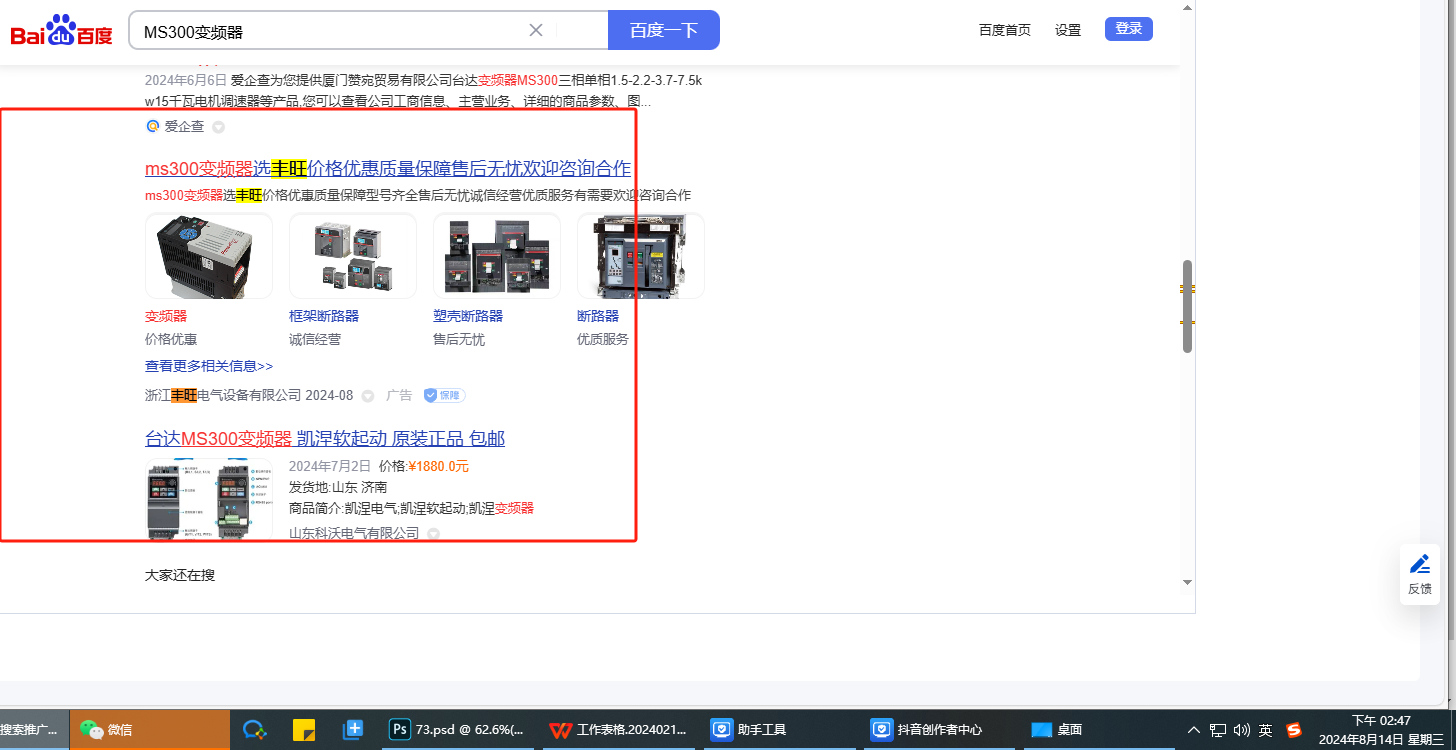
Task: Click the Sogou input method tray icon
Action: tap(1294, 730)
